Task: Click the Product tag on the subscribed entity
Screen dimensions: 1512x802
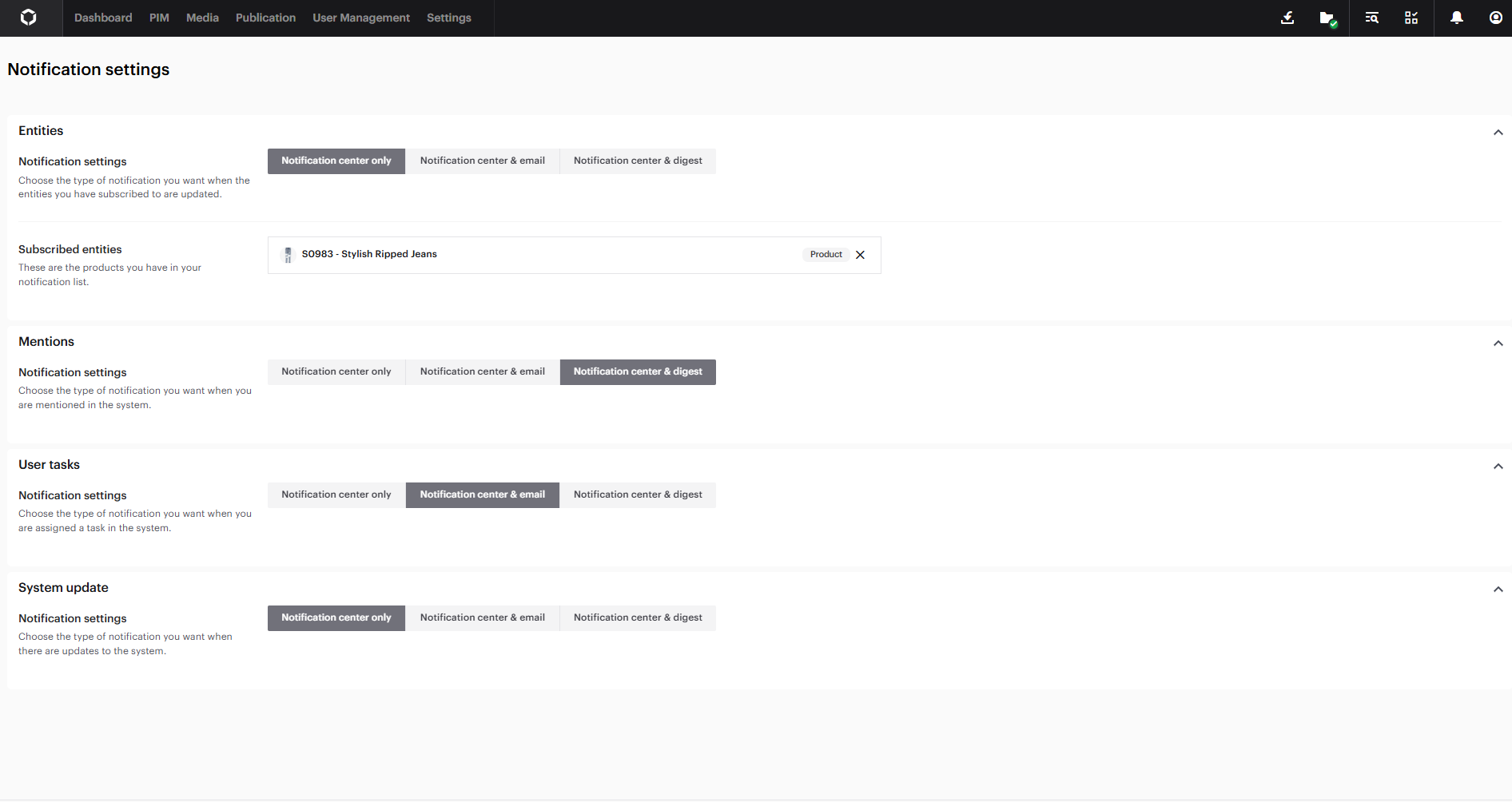Action: (x=826, y=255)
